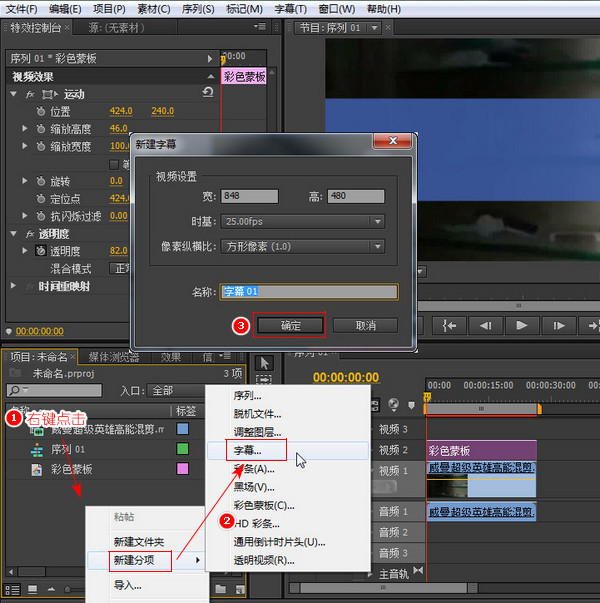The width and height of the screenshot is (600, 603).
Task: Open the 新建分项 submenu entry
Action: 145,560
